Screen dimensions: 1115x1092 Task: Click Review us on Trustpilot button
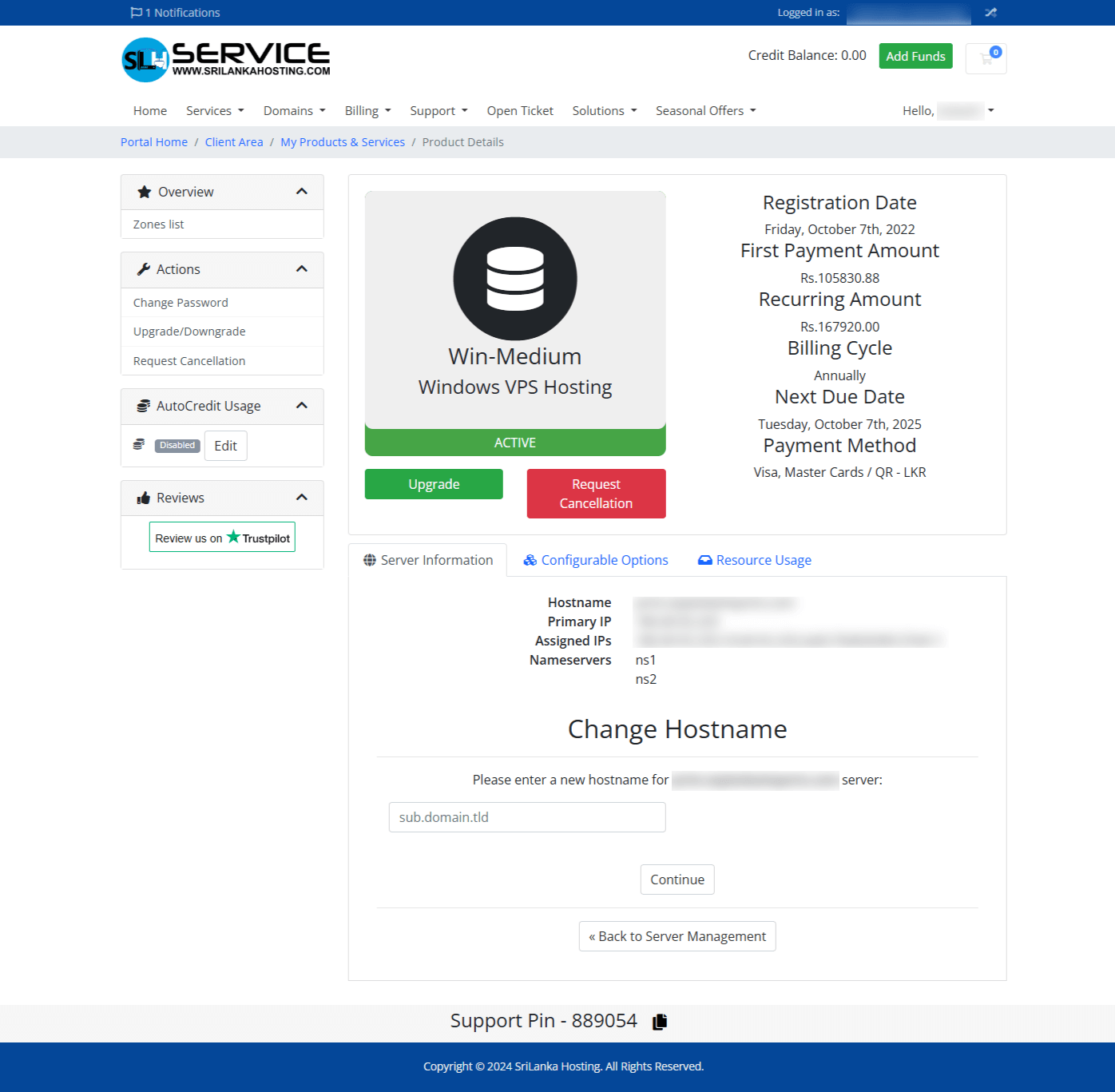click(x=222, y=537)
